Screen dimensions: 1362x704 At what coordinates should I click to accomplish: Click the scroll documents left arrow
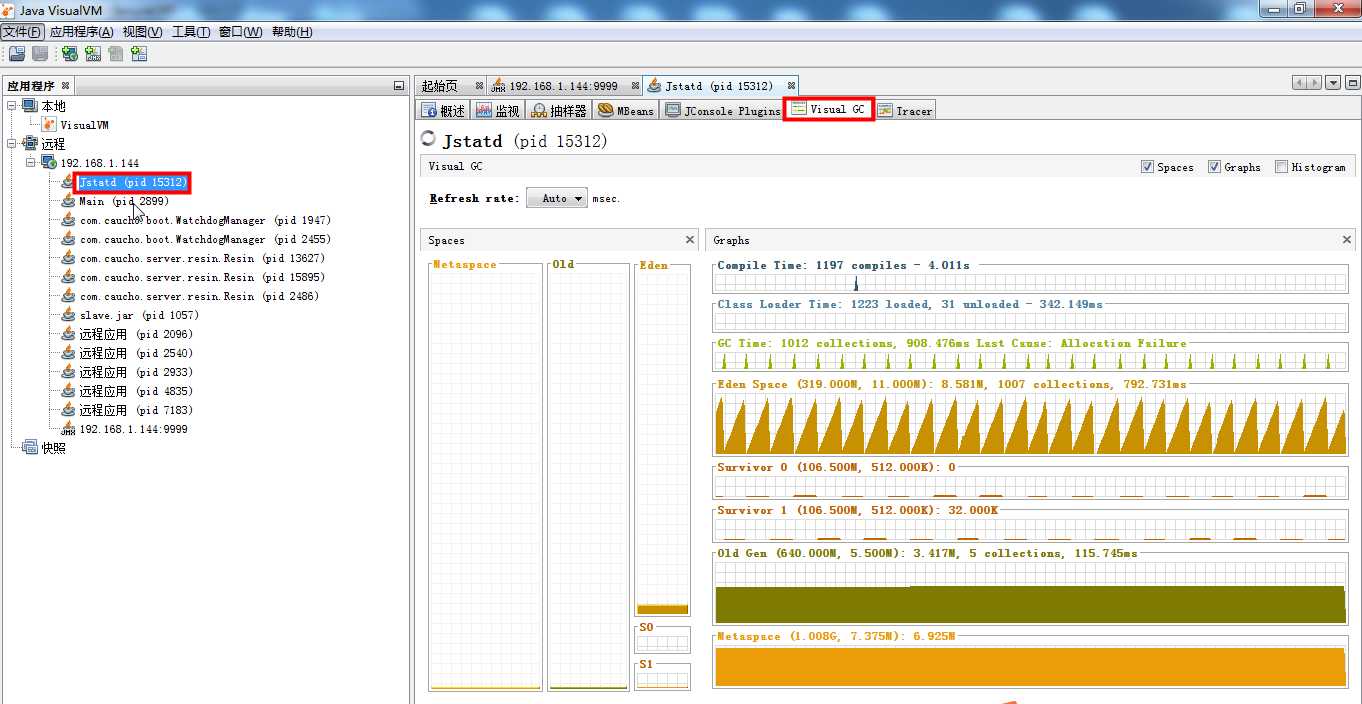coord(1300,84)
